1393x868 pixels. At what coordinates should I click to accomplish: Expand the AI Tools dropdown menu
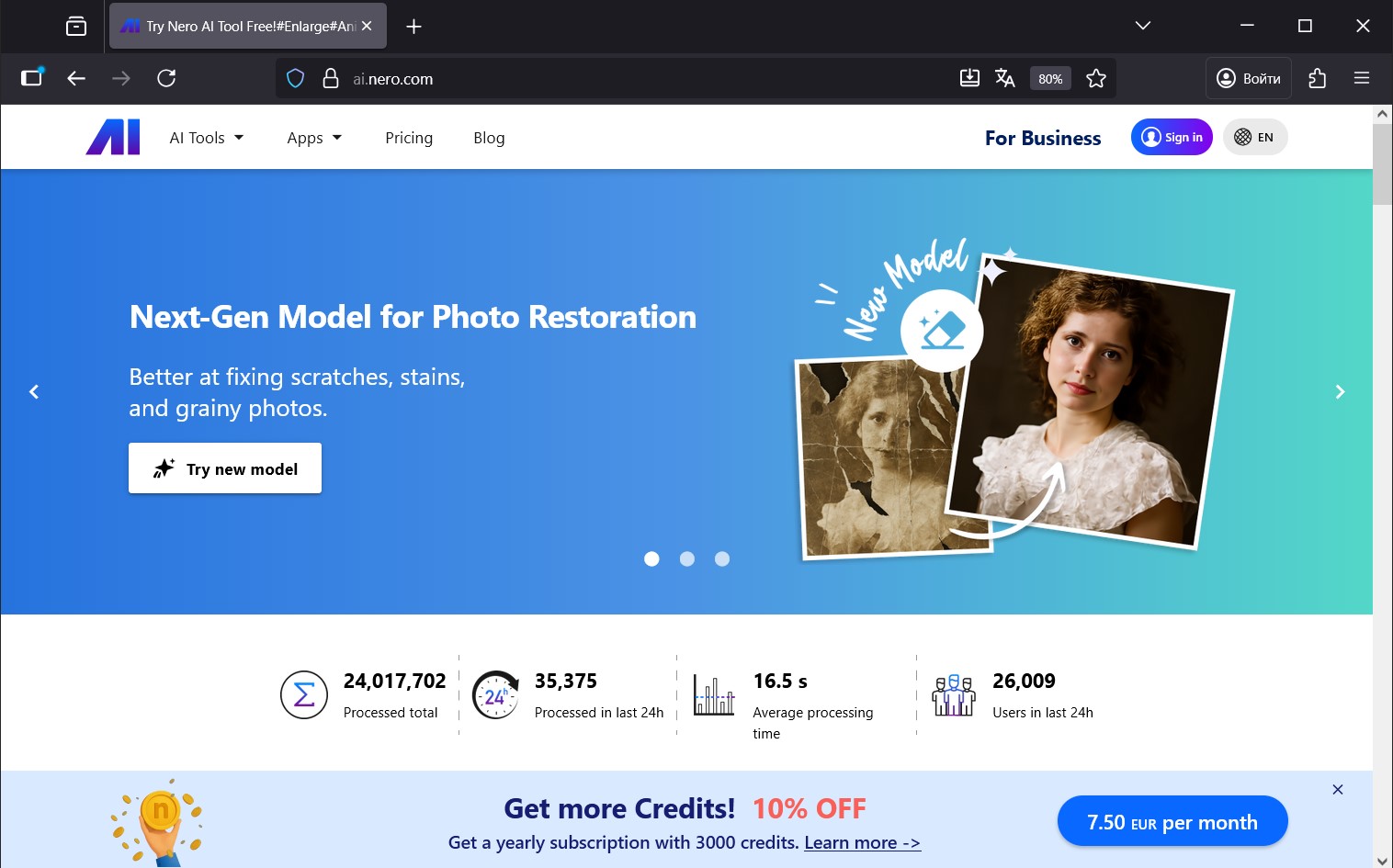point(207,138)
